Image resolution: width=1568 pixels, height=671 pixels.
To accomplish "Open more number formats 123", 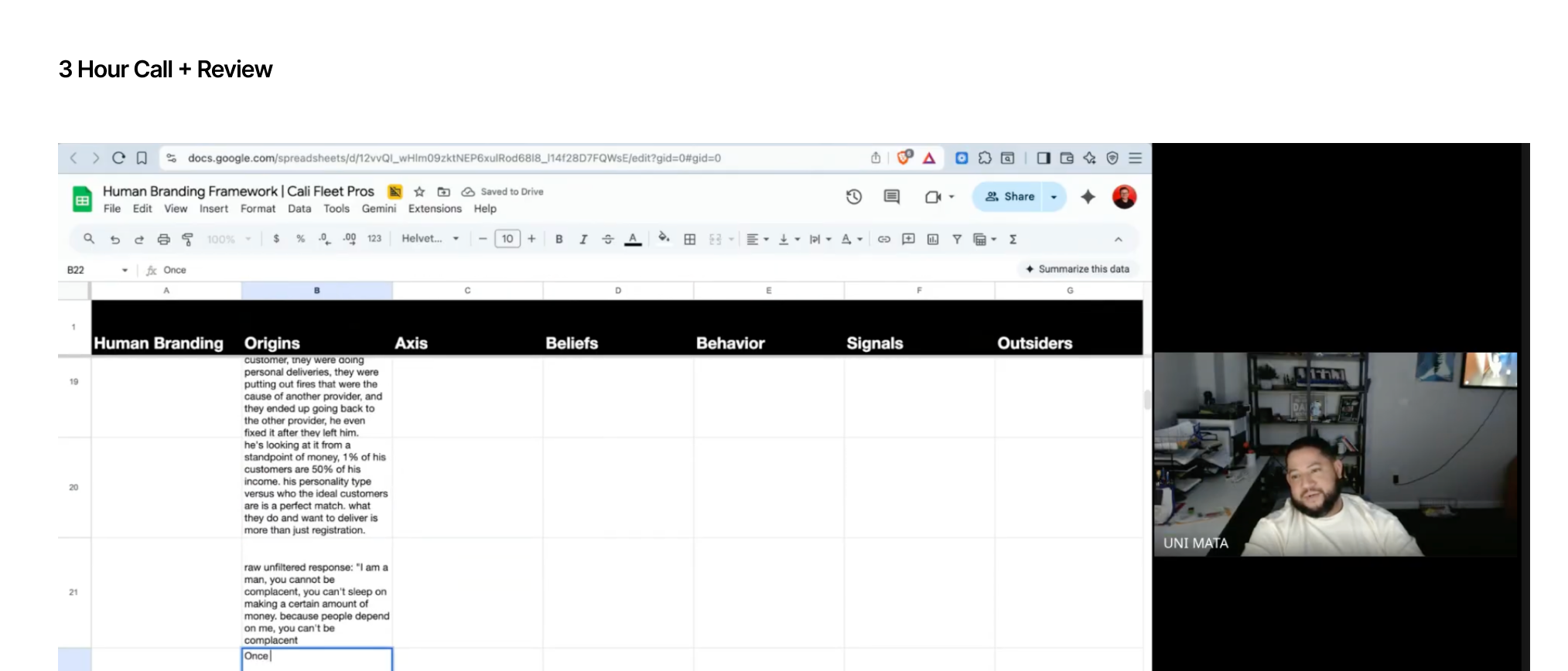I will (374, 239).
